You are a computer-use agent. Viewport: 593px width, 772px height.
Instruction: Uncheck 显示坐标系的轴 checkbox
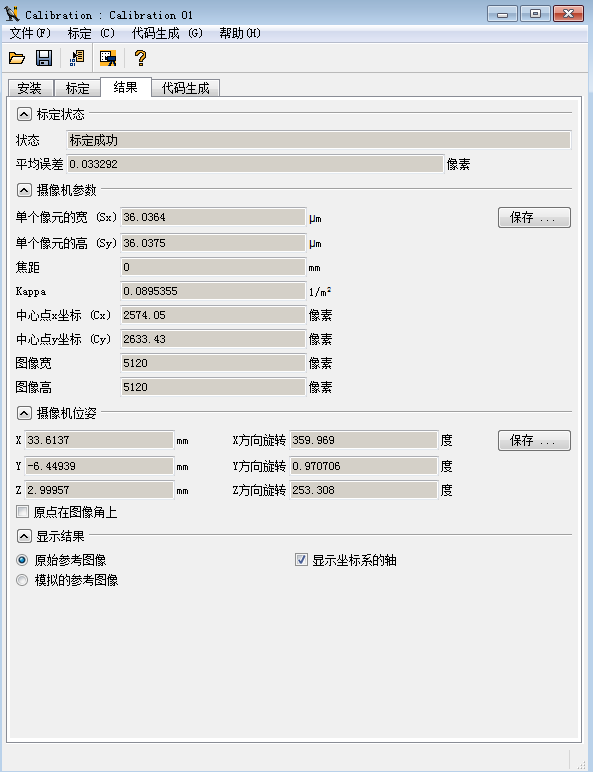(x=301, y=560)
